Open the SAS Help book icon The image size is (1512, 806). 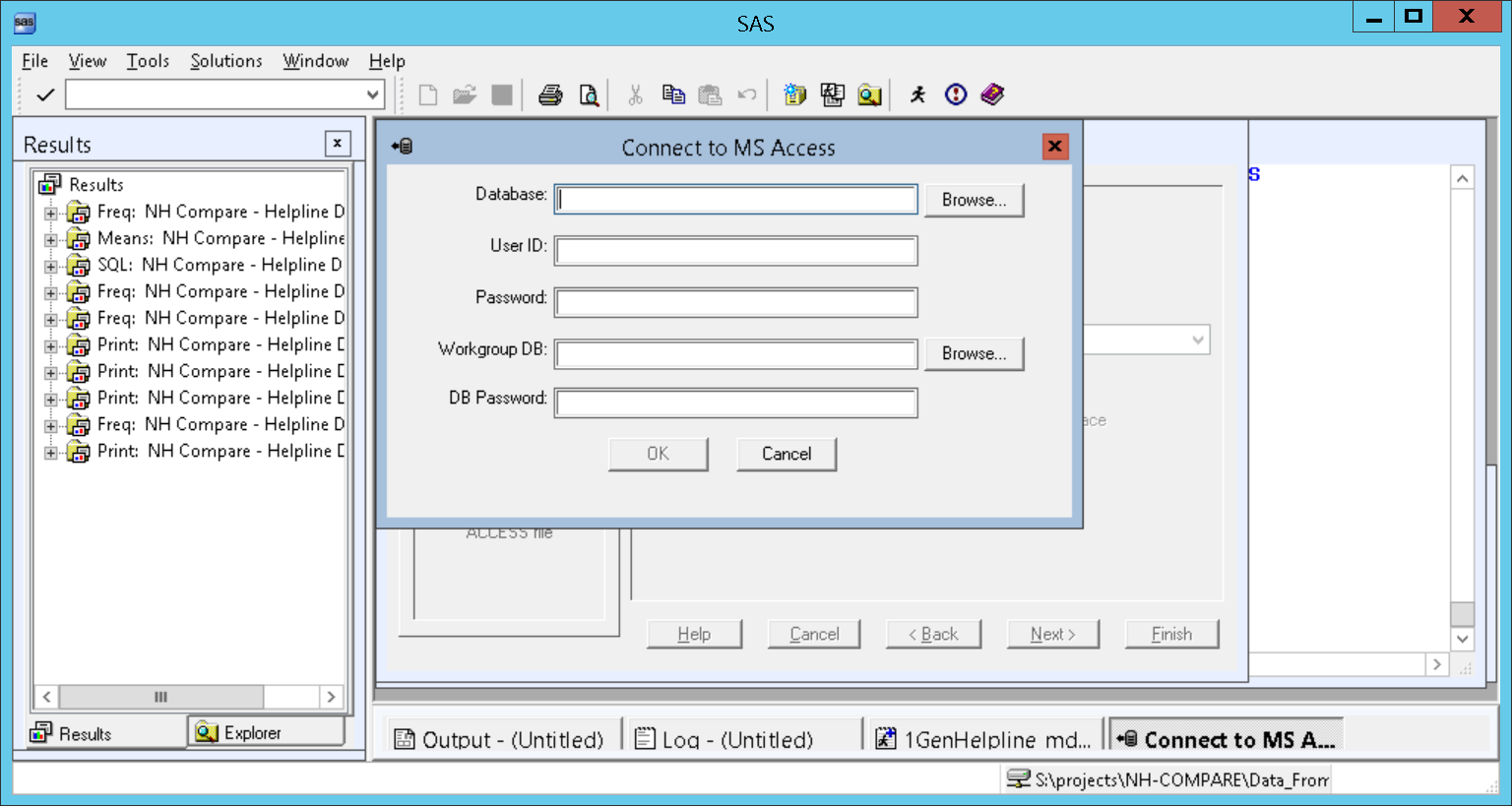[x=992, y=94]
